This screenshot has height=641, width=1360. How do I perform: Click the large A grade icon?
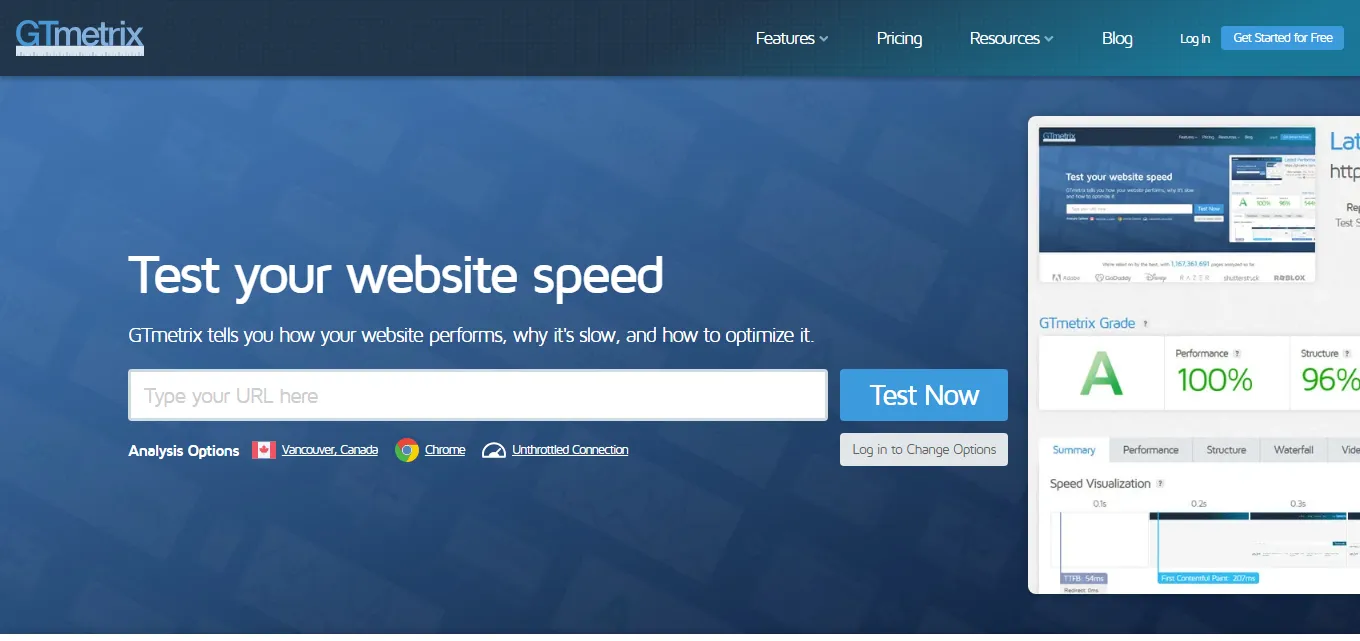coord(1102,375)
